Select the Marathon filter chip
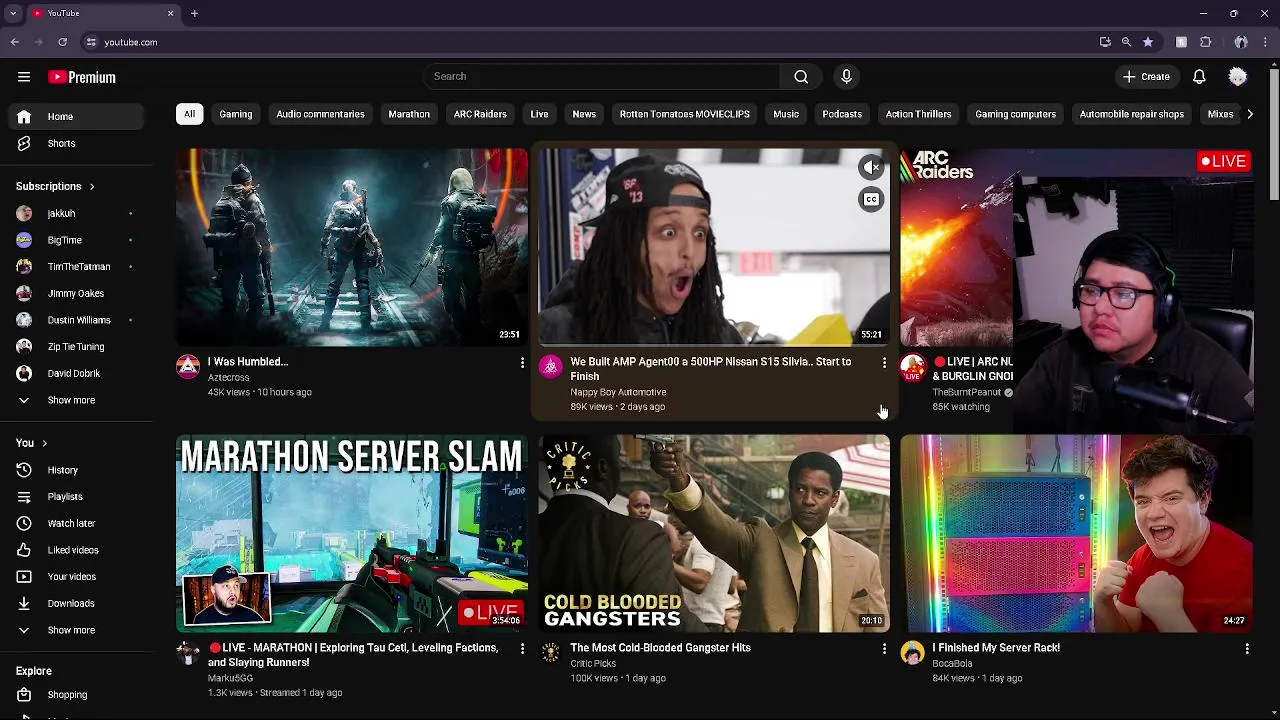Screen dimensions: 1280x720 point(409,114)
